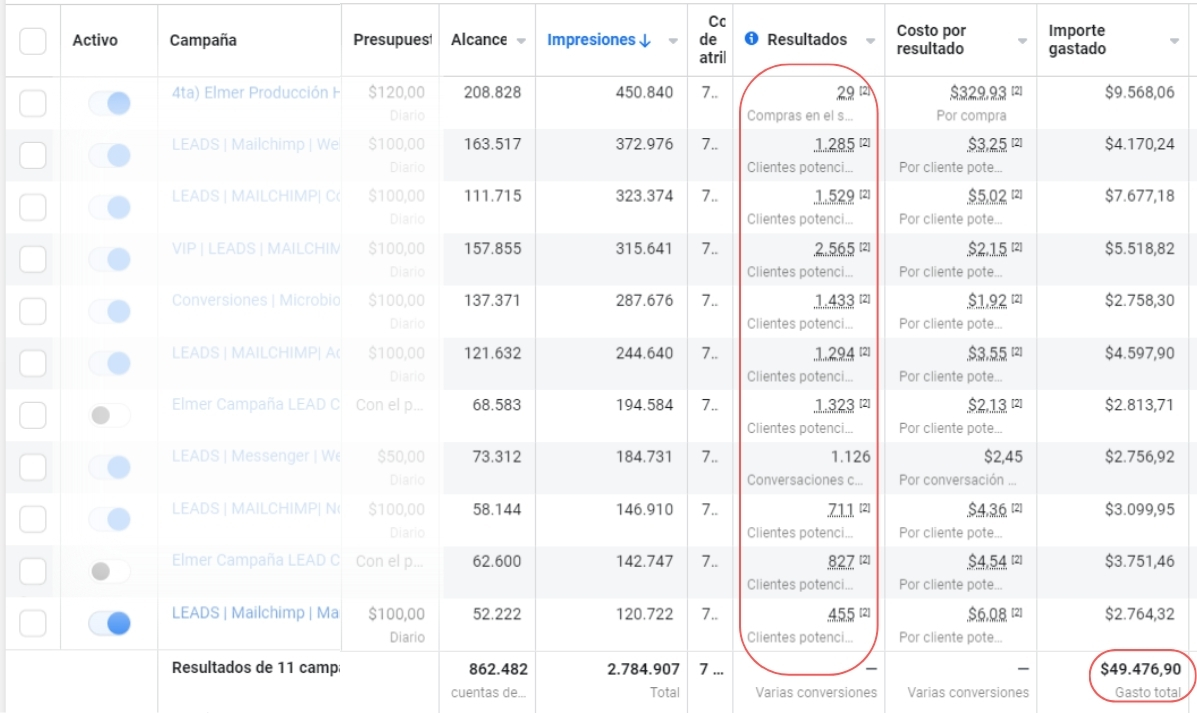1197x713 pixels.
Task: Click the info icon beside Resultados header
Action: tap(752, 40)
